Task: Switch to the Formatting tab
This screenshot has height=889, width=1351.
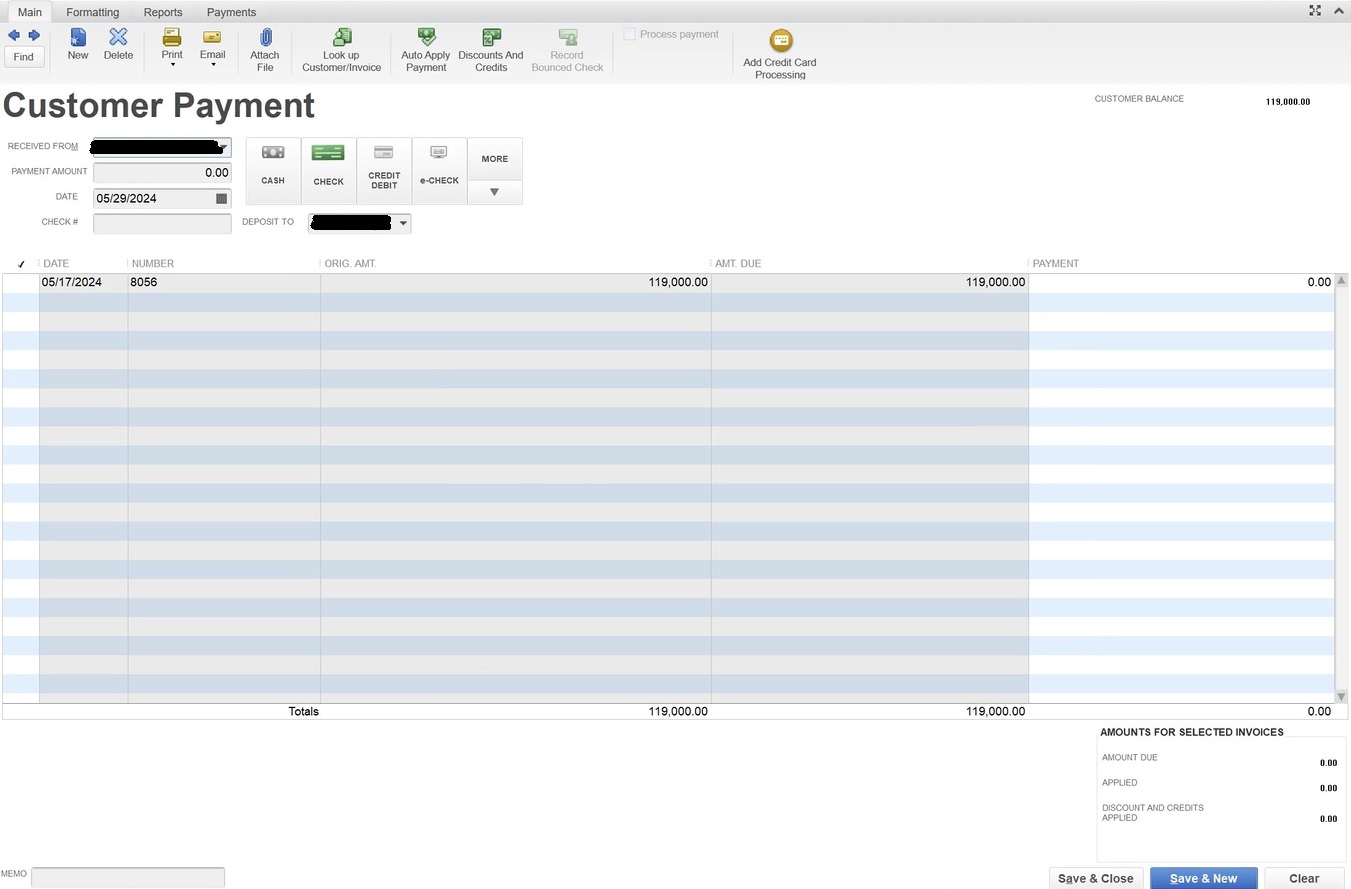Action: click(x=93, y=12)
